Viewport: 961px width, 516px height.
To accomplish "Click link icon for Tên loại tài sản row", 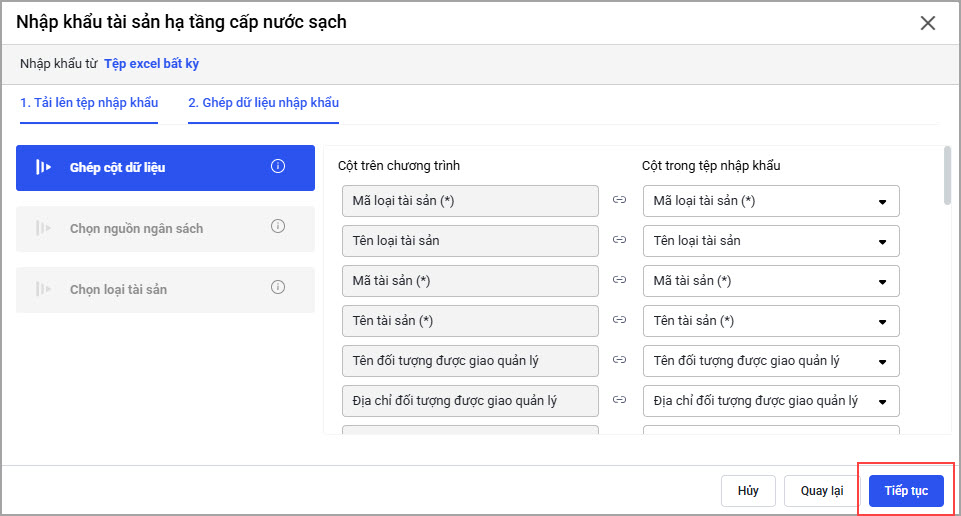I will [620, 241].
